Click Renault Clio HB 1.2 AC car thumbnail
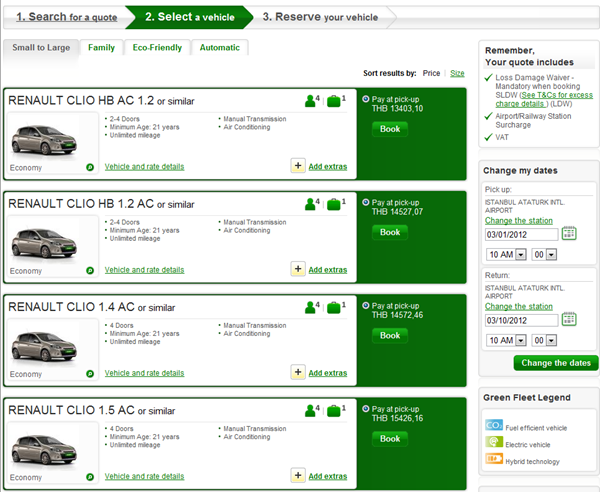The width and height of the screenshot is (600, 492). coord(44,243)
